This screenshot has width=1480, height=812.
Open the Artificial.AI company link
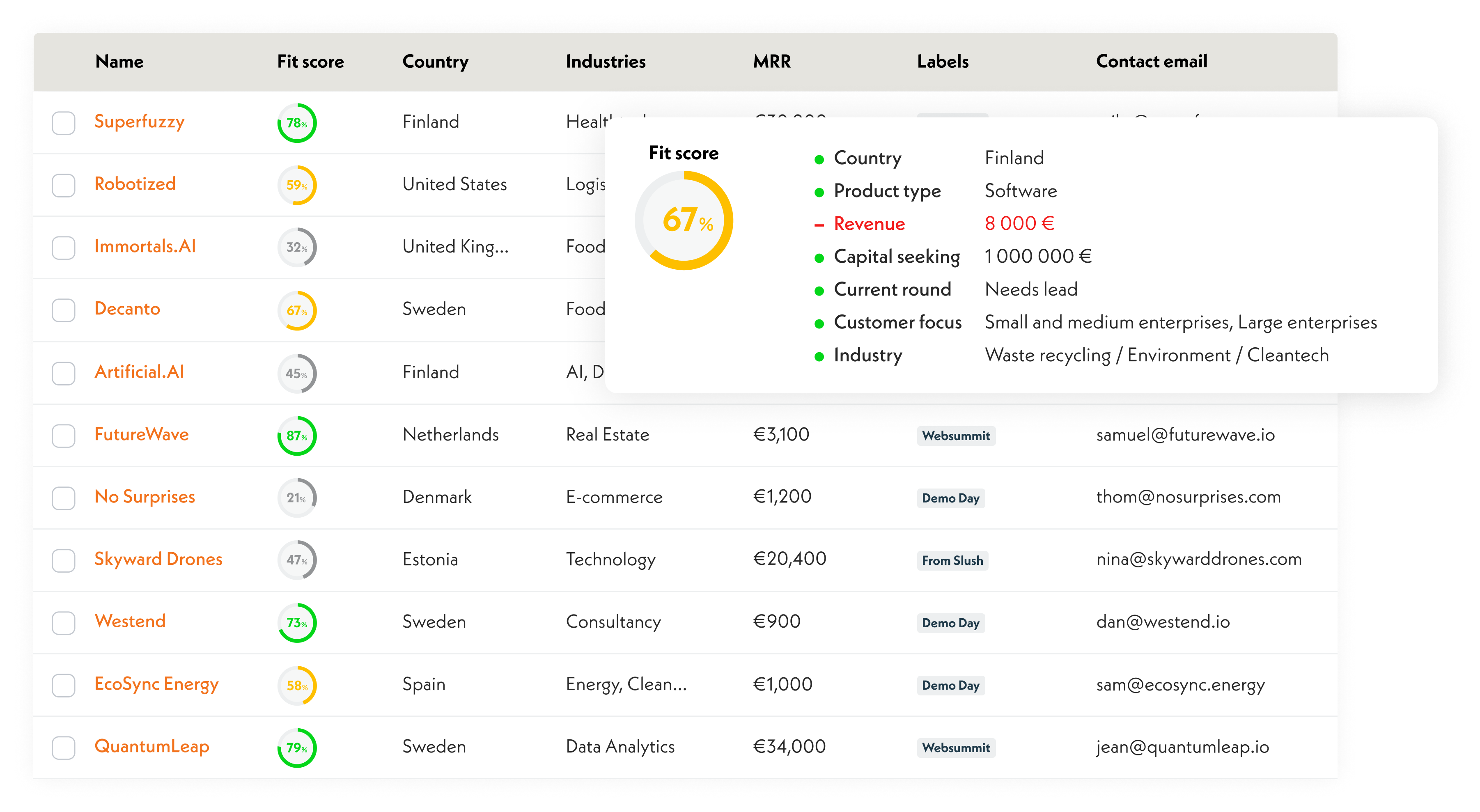point(139,372)
